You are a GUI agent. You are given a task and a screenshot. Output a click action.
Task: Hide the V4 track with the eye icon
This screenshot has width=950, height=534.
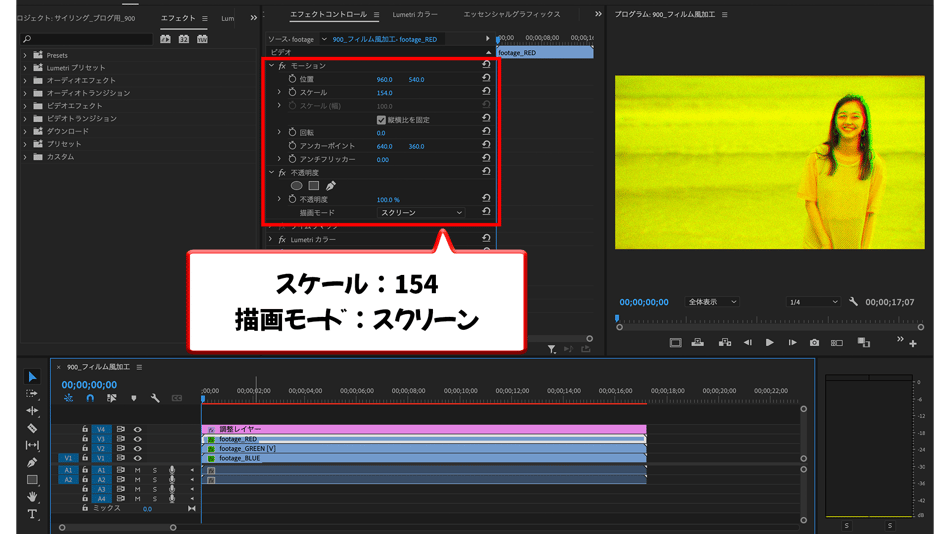[x=137, y=430]
